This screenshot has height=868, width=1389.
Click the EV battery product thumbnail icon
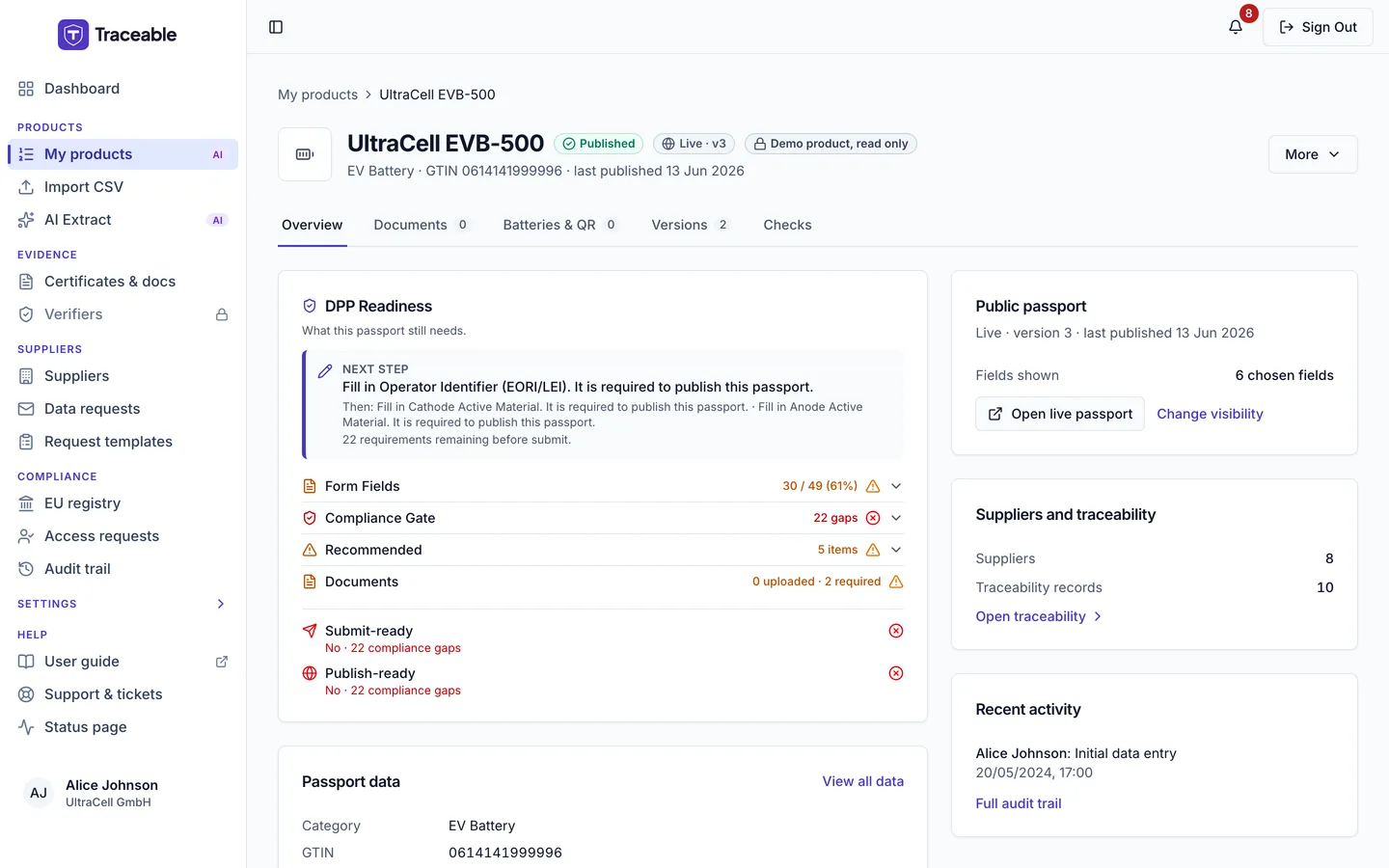click(305, 154)
